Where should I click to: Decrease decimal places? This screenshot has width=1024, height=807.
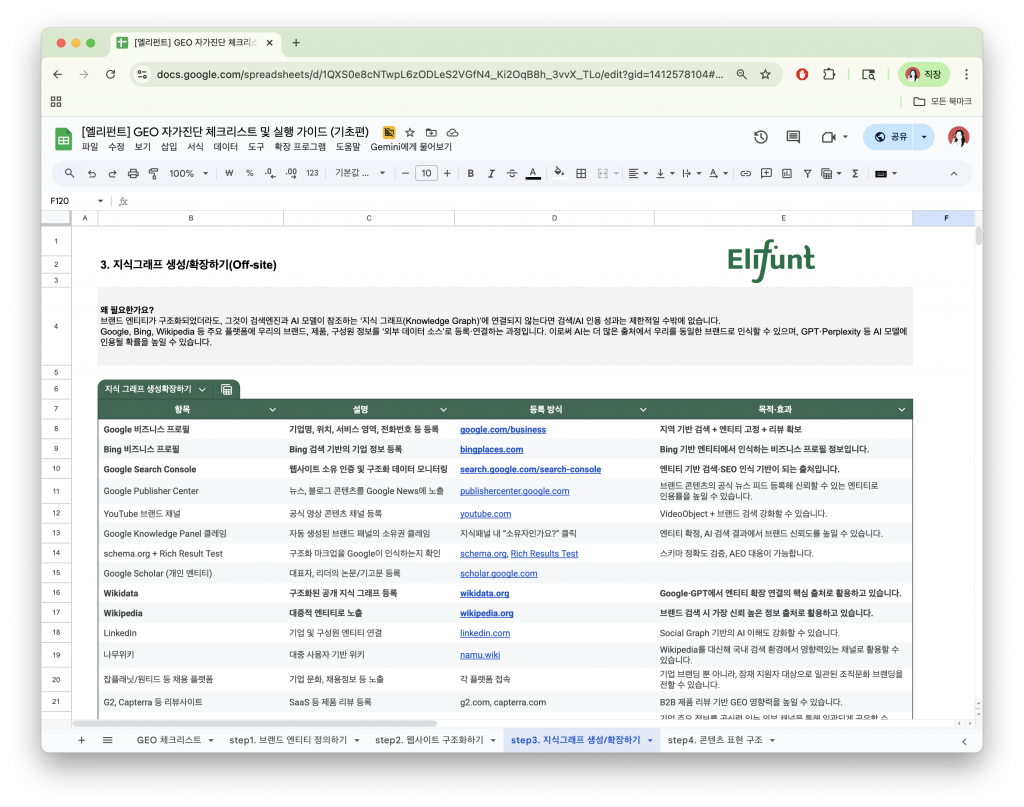[270, 174]
